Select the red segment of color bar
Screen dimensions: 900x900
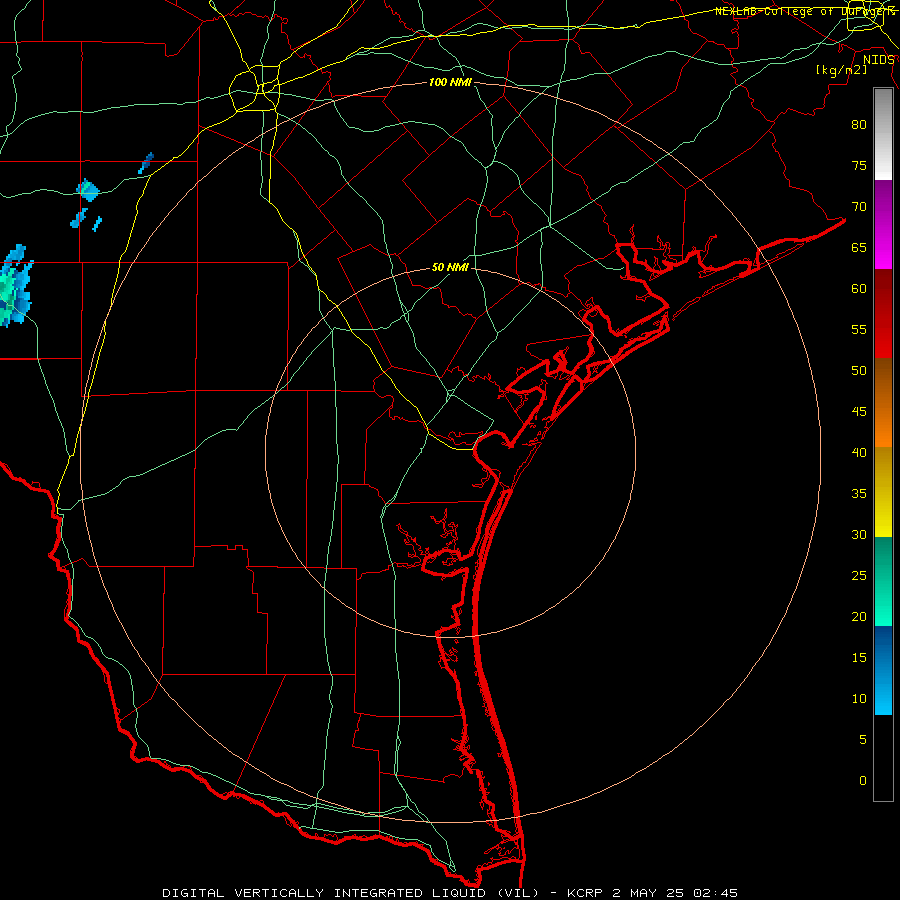click(883, 314)
